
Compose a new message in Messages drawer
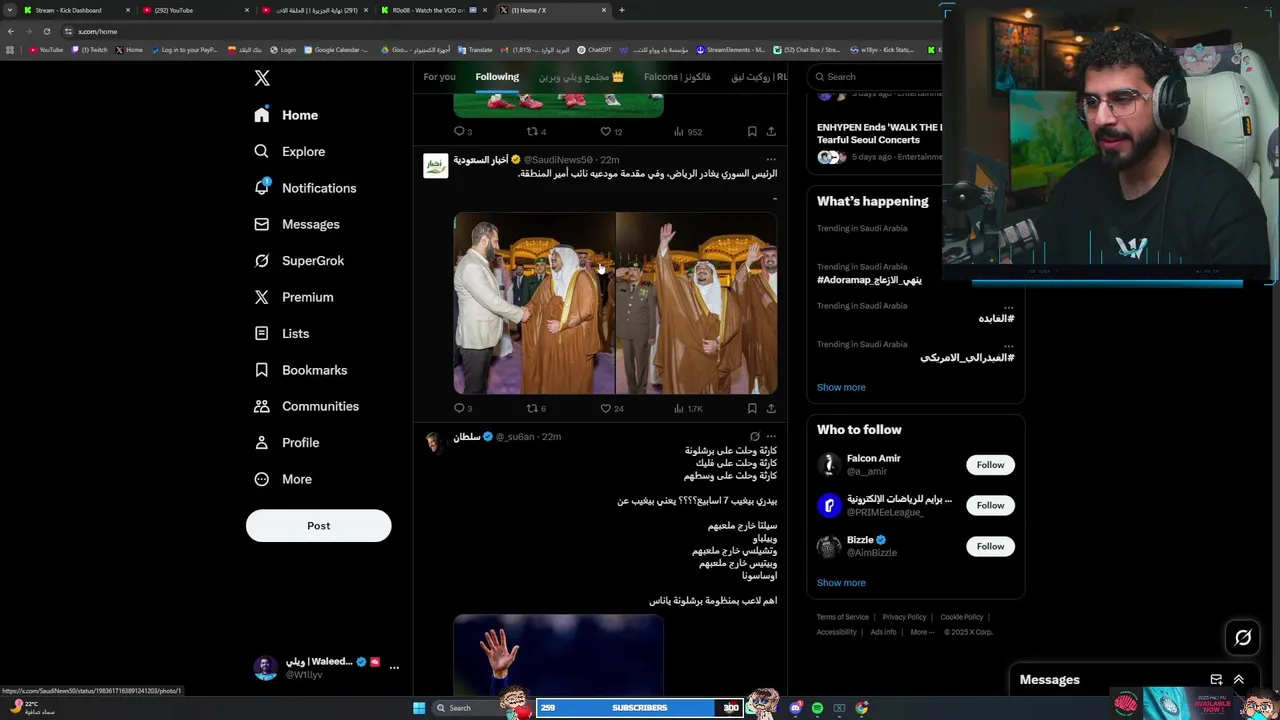1216,680
